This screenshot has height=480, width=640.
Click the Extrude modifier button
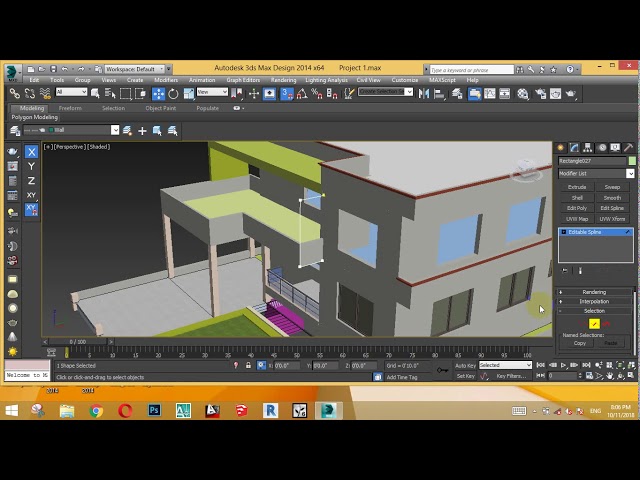point(577,187)
